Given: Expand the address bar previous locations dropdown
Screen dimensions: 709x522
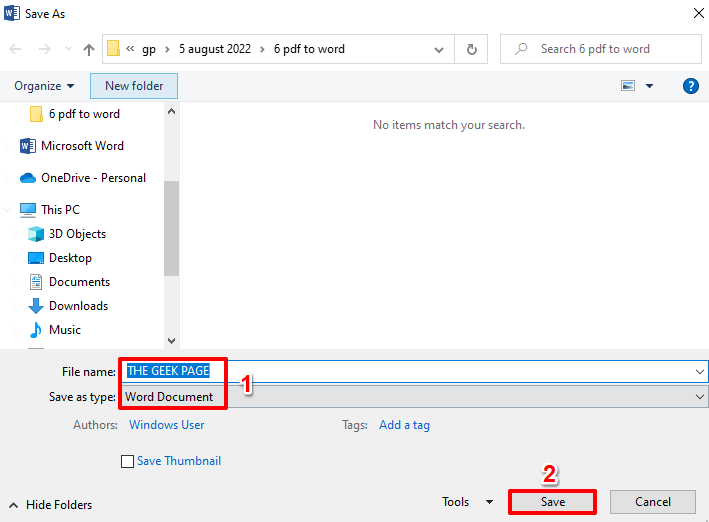Looking at the screenshot, I should click(x=440, y=49).
